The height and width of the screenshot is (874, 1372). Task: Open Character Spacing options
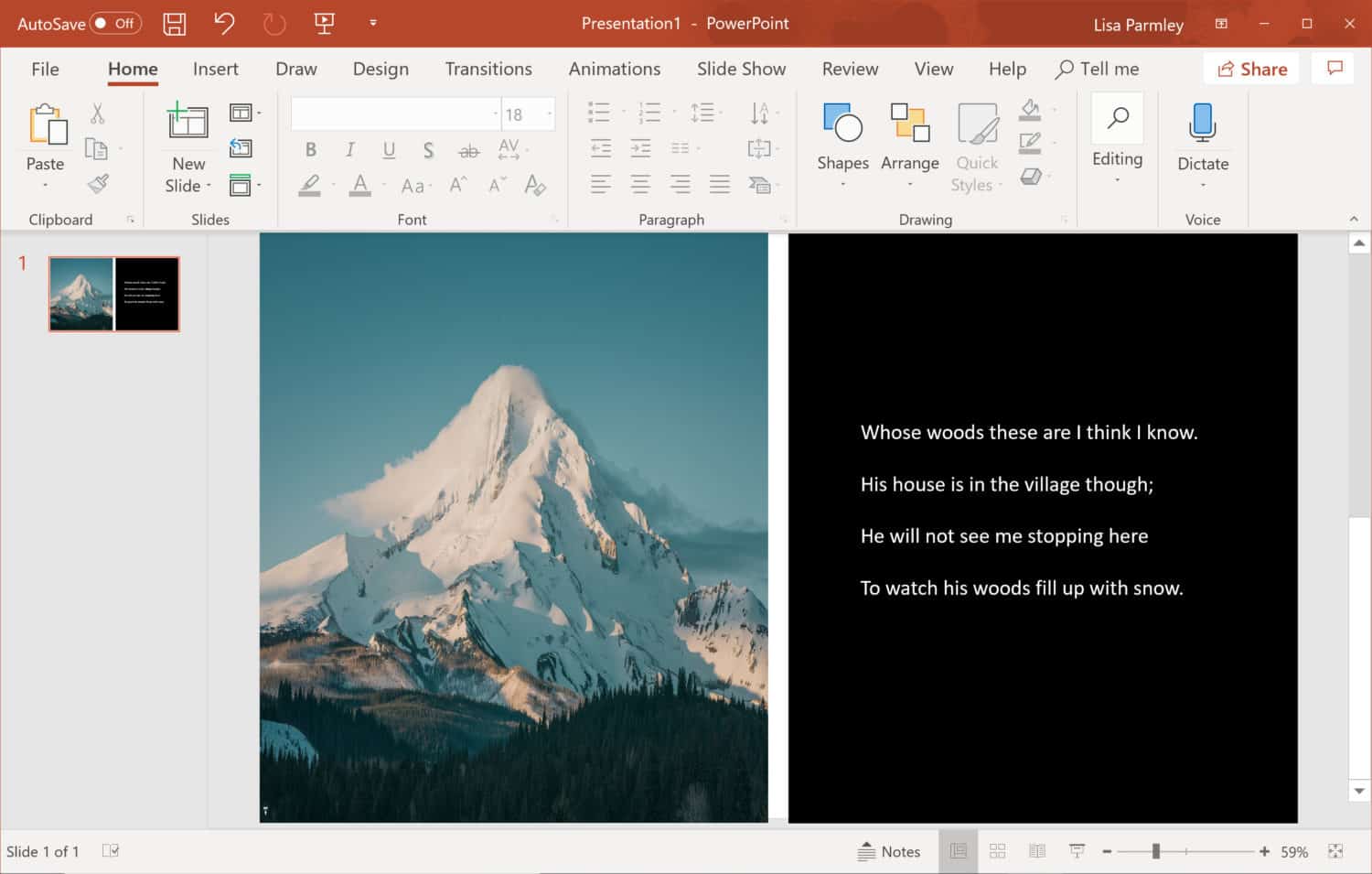[511, 149]
